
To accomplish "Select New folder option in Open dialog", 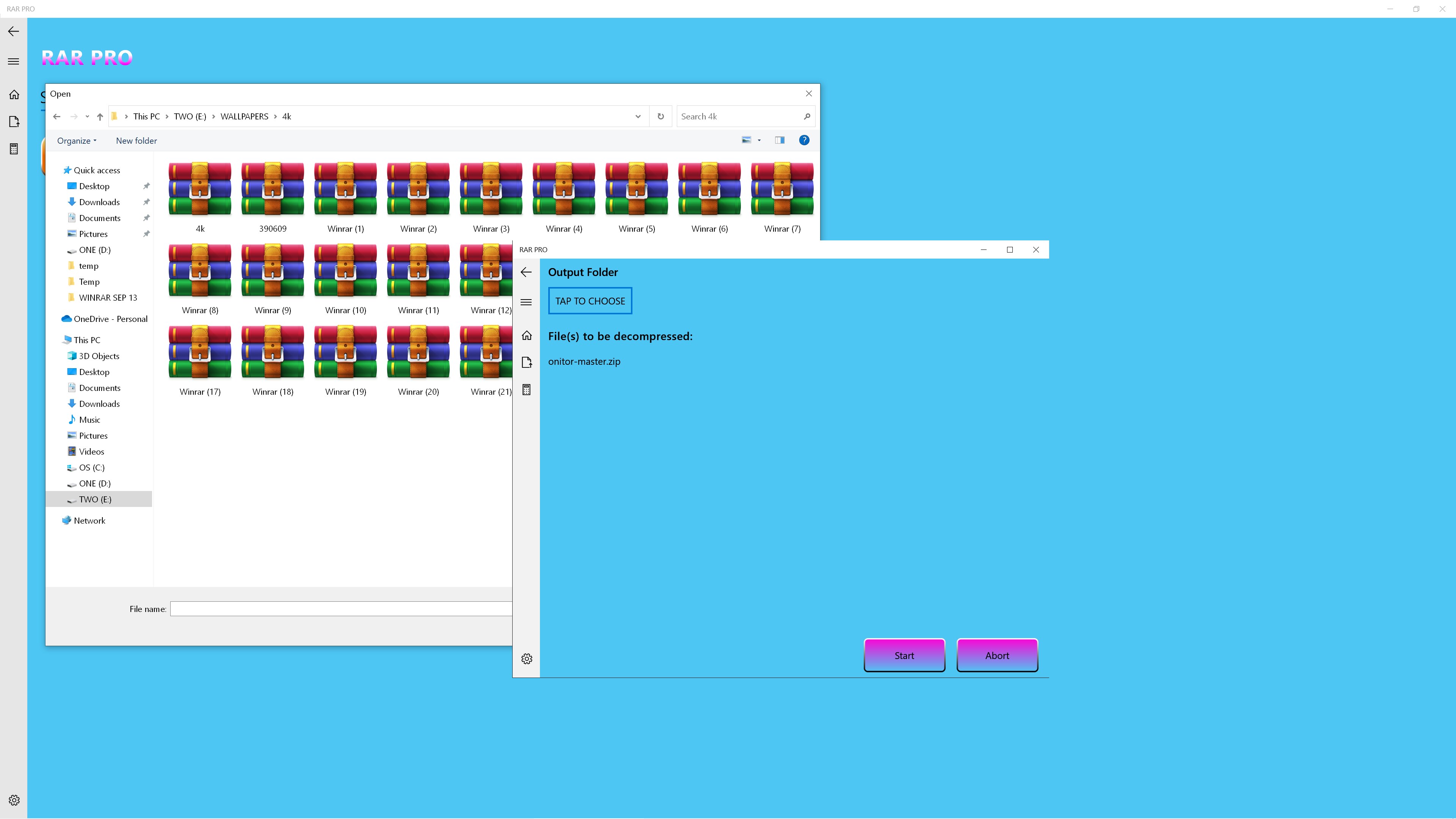I will pyautogui.click(x=137, y=140).
